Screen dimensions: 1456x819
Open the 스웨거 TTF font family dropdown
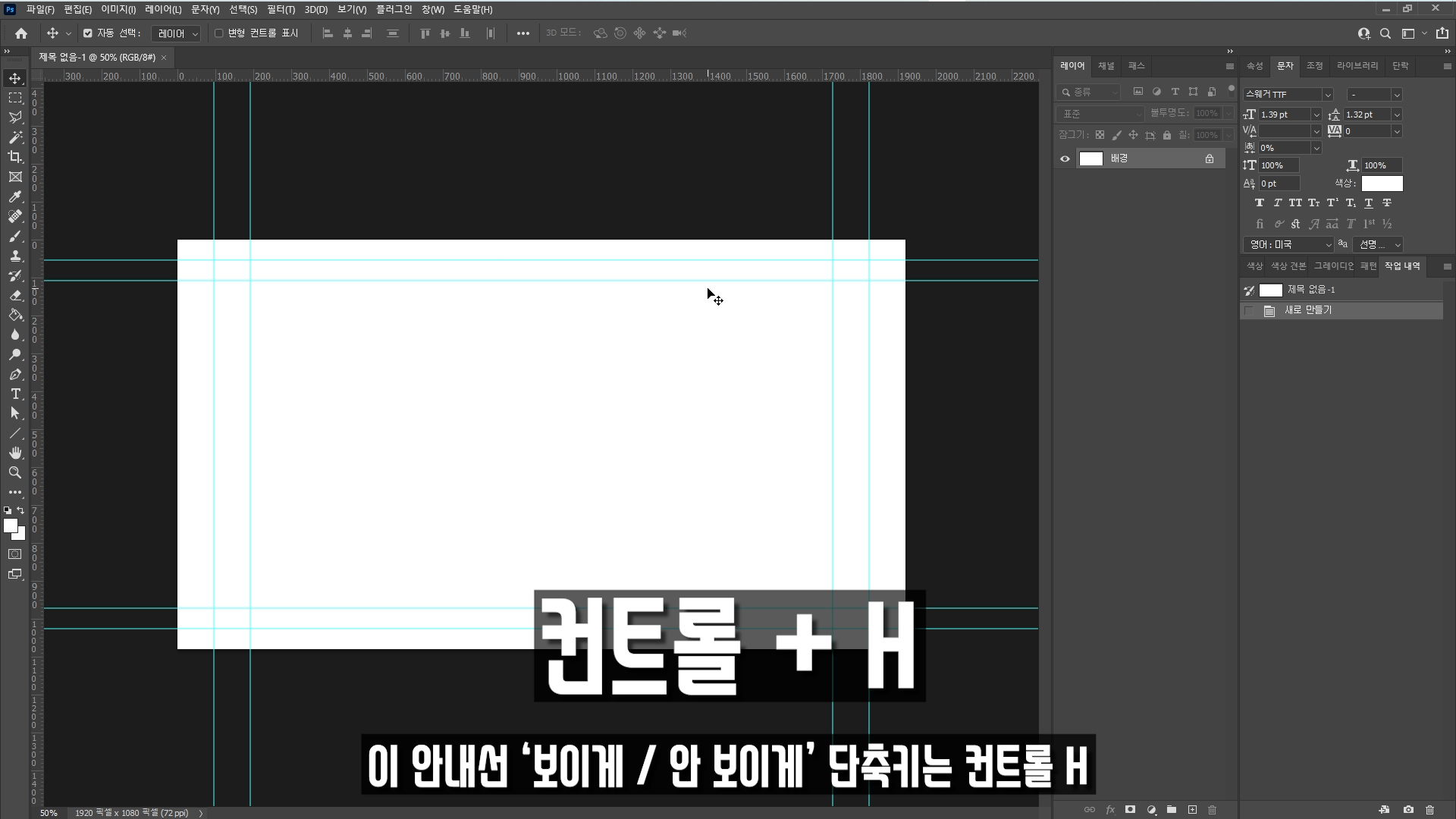(x=1327, y=95)
